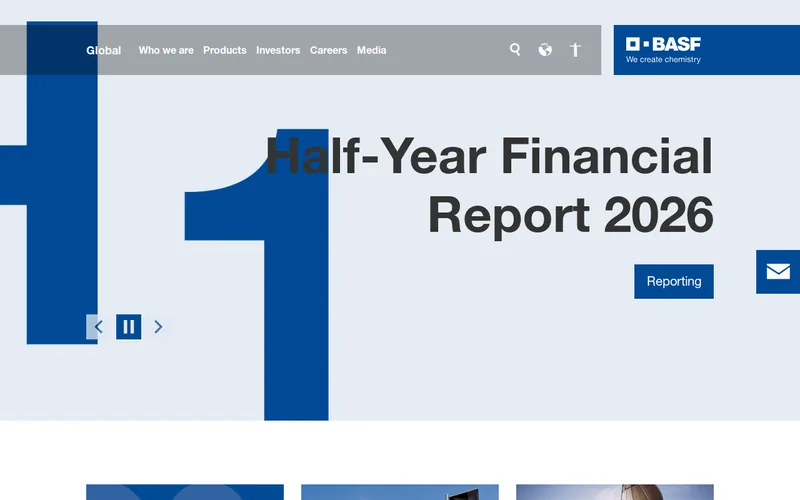Advance to the next carousel slide
Viewport: 800px width, 500px height.
pyautogui.click(x=158, y=327)
